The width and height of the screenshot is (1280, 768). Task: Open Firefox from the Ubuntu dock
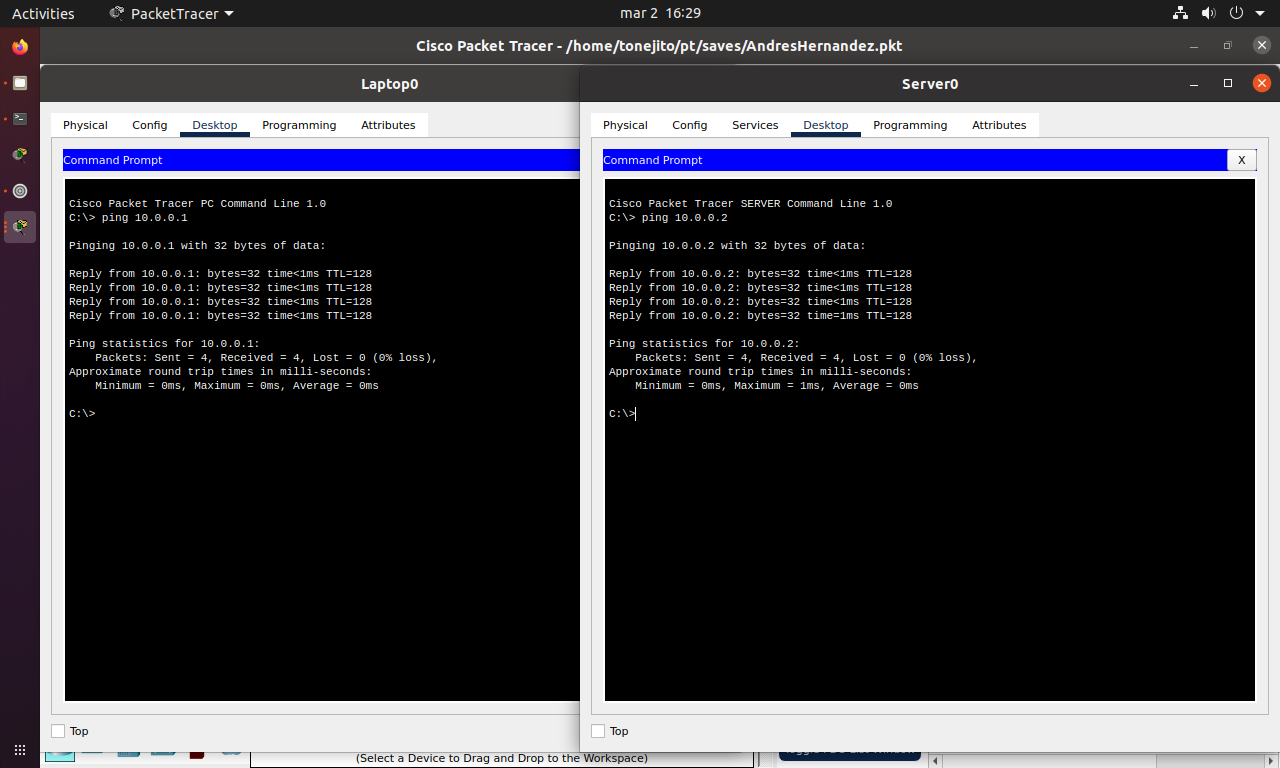tap(20, 47)
